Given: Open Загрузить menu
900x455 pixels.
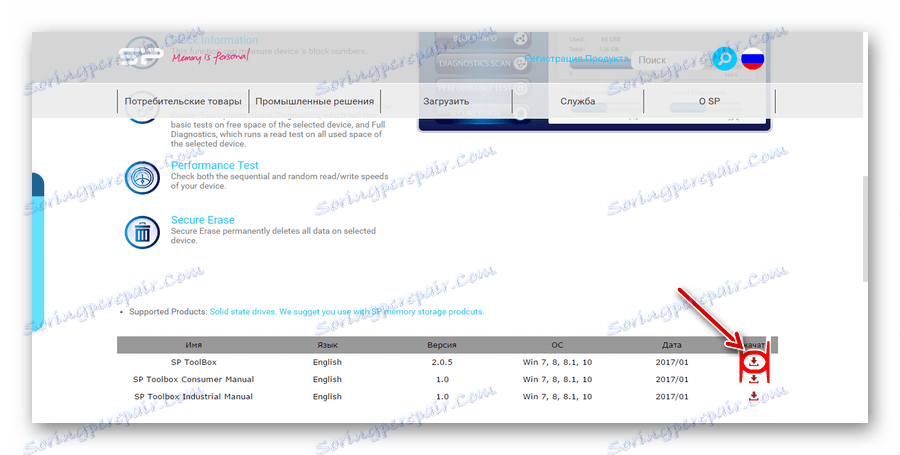Looking at the screenshot, I should 446,101.
